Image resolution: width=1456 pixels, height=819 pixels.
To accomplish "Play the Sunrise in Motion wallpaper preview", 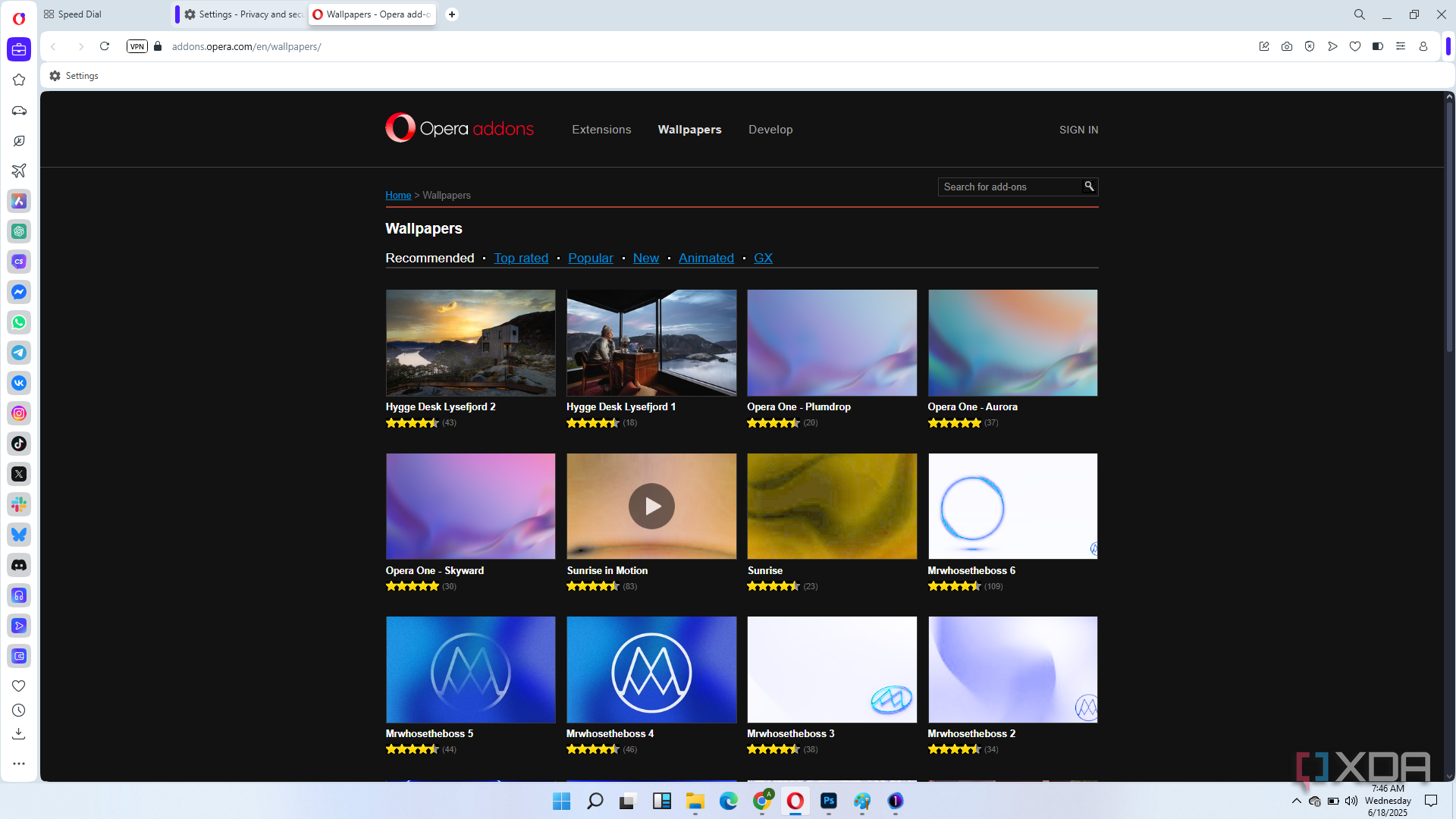I will tap(651, 506).
